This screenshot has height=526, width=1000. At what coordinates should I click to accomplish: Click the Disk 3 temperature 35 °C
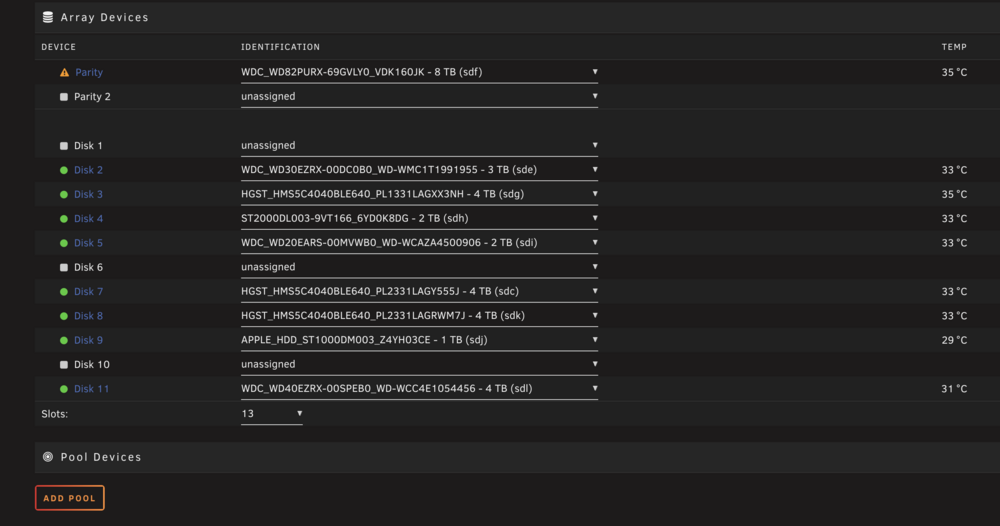tap(954, 194)
